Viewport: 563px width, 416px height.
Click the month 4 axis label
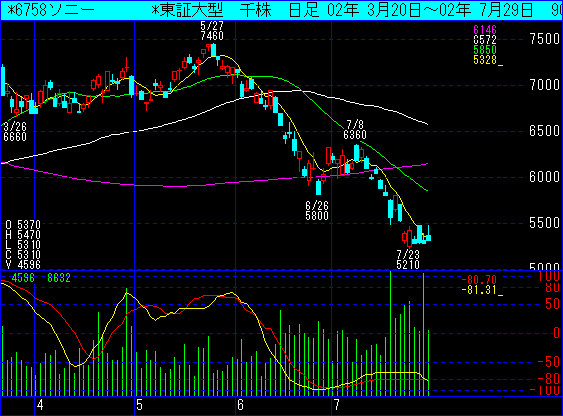(x=40, y=405)
